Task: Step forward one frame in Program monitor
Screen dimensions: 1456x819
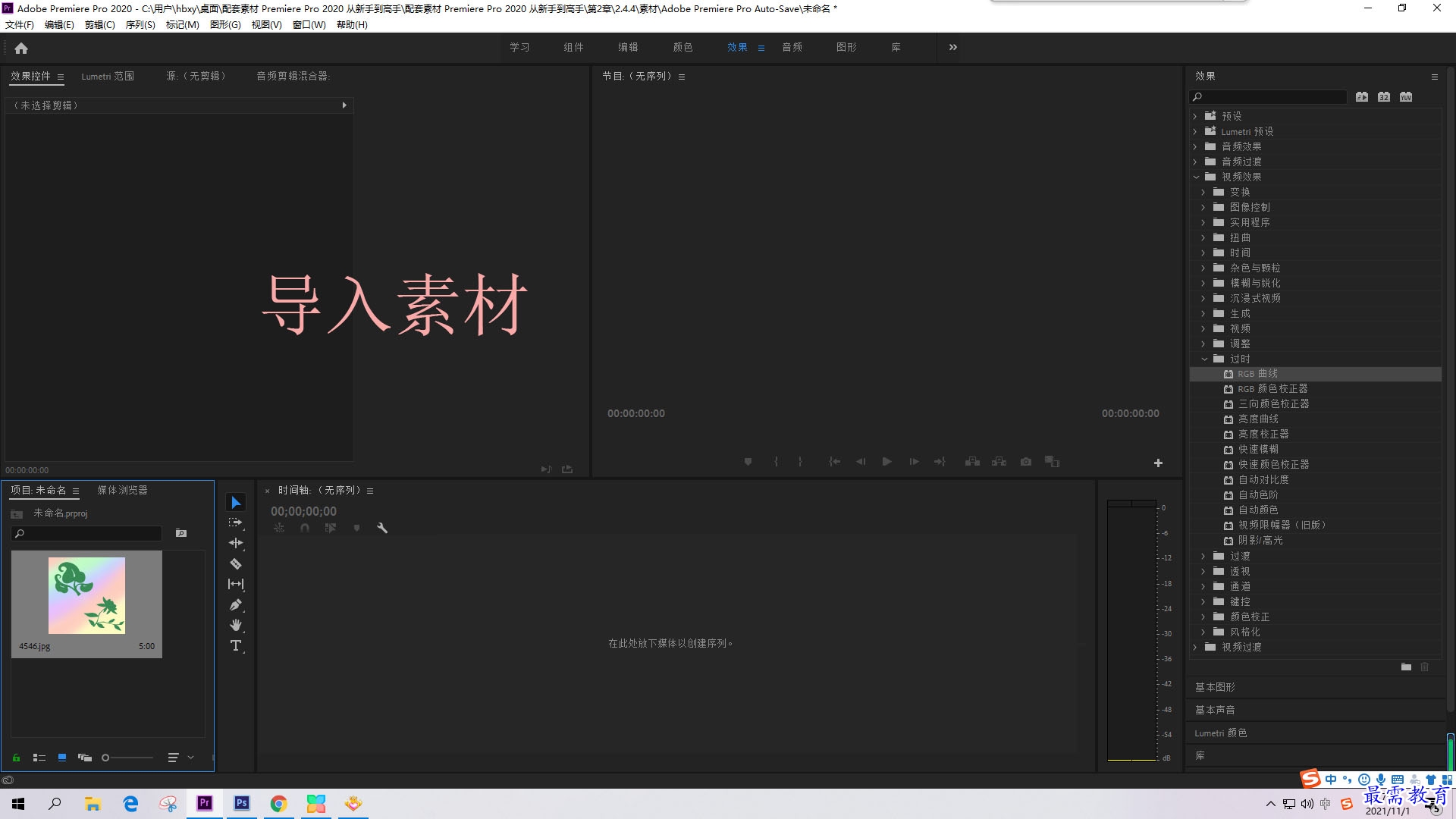Action: tap(914, 462)
